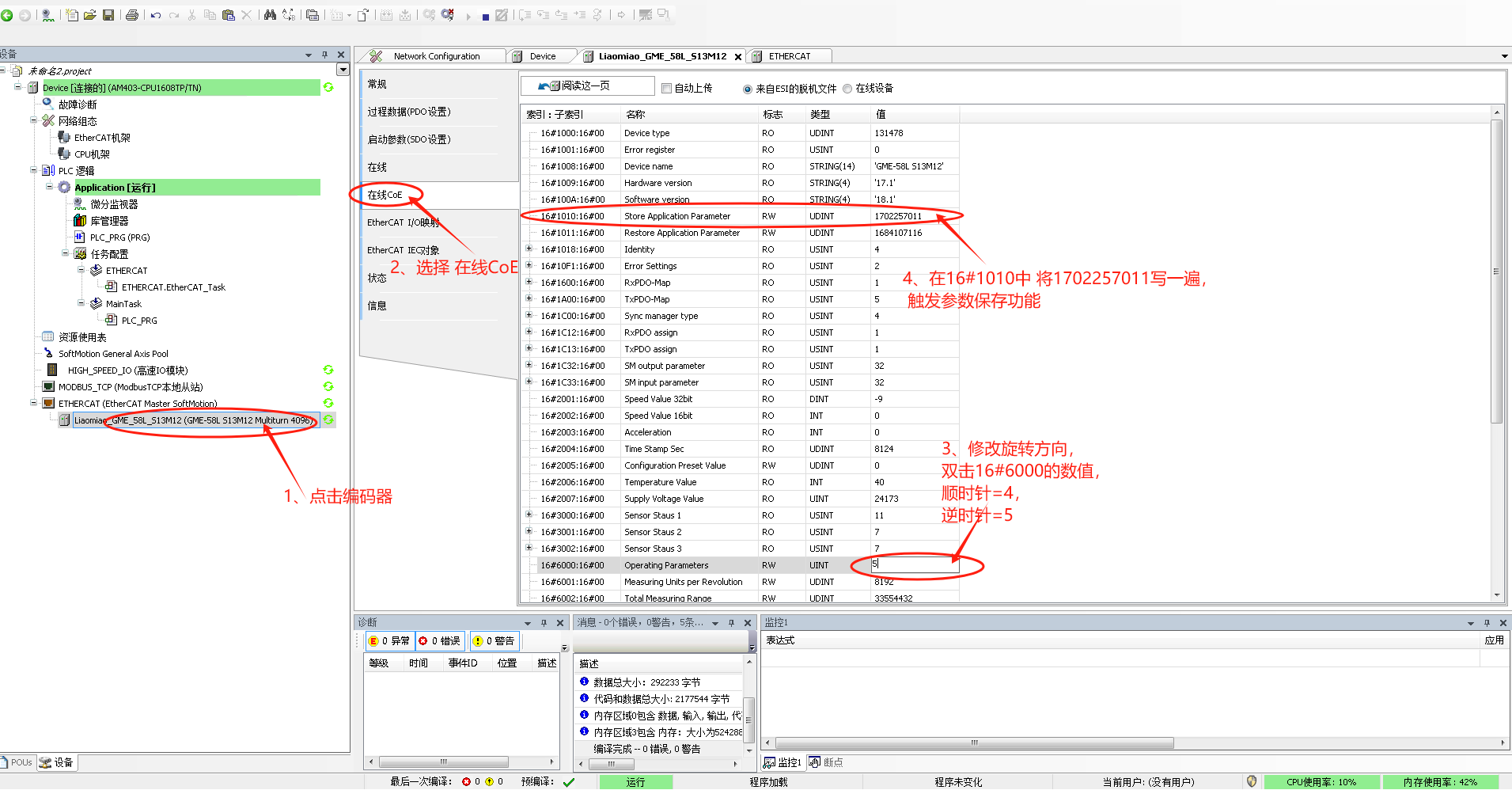Select the 在线CoE side tab

385,195
